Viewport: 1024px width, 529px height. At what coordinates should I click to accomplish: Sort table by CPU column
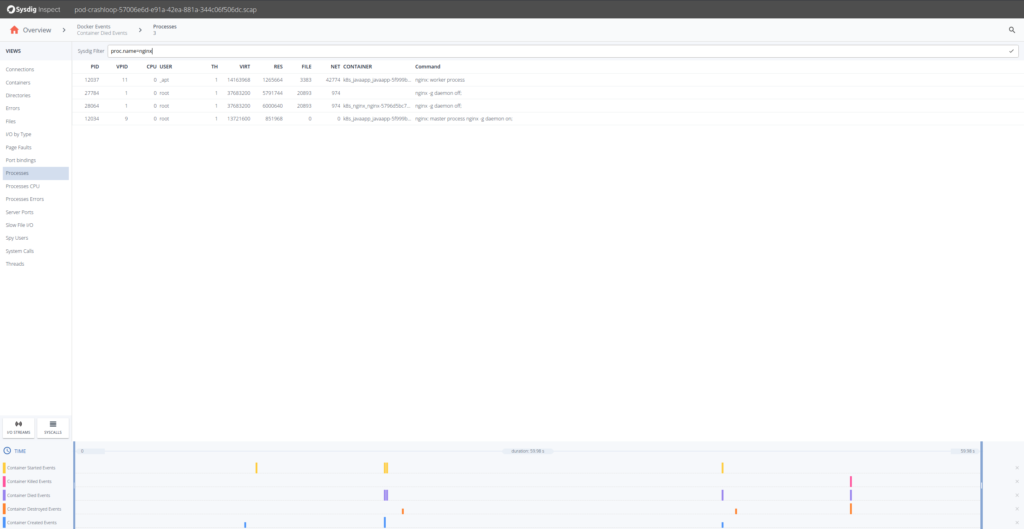152,67
